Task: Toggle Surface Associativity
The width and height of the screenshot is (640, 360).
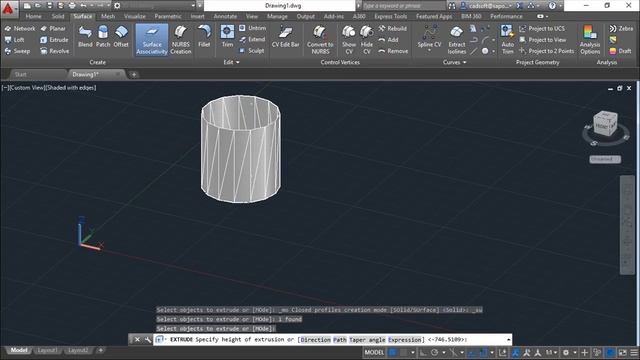Action: (152, 40)
